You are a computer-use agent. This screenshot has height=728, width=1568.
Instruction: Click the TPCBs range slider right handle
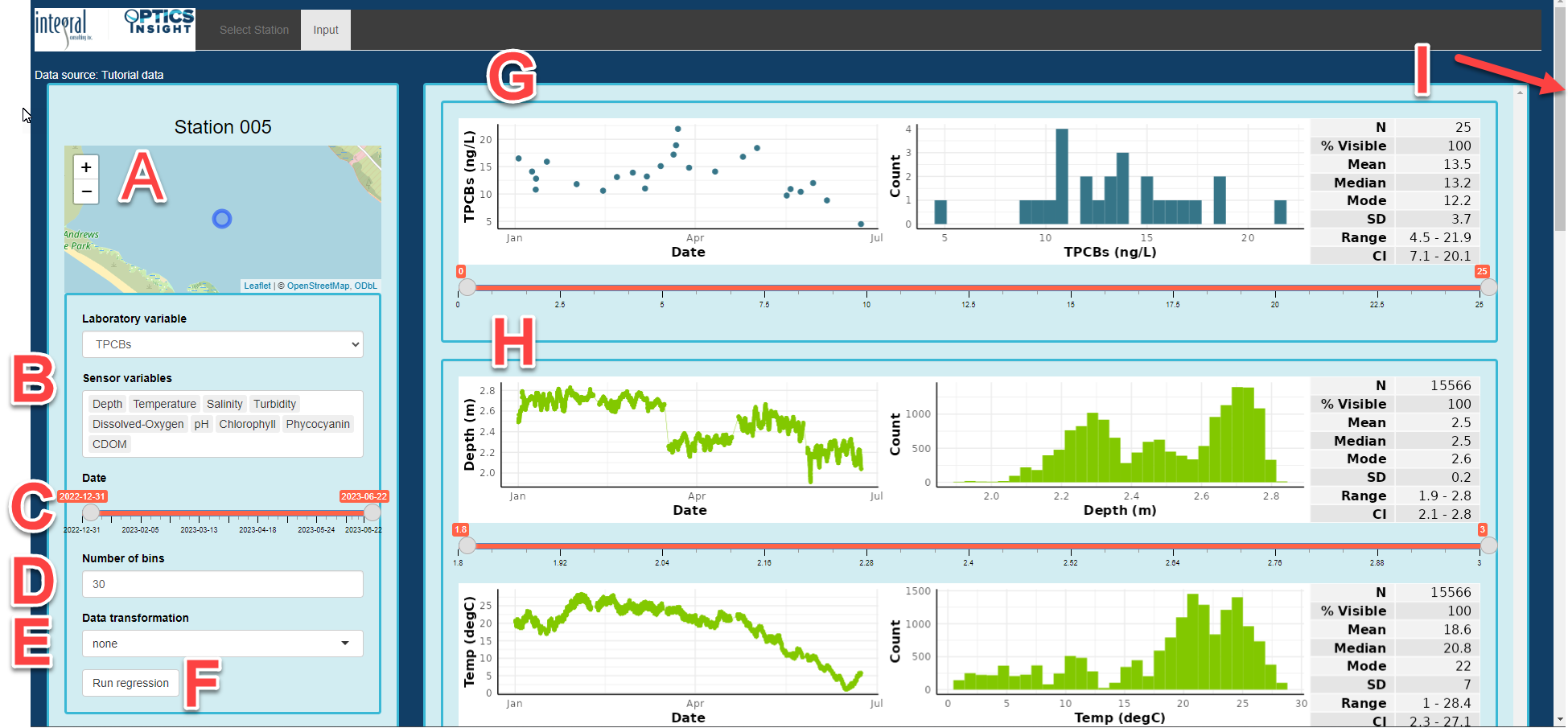click(x=1489, y=287)
